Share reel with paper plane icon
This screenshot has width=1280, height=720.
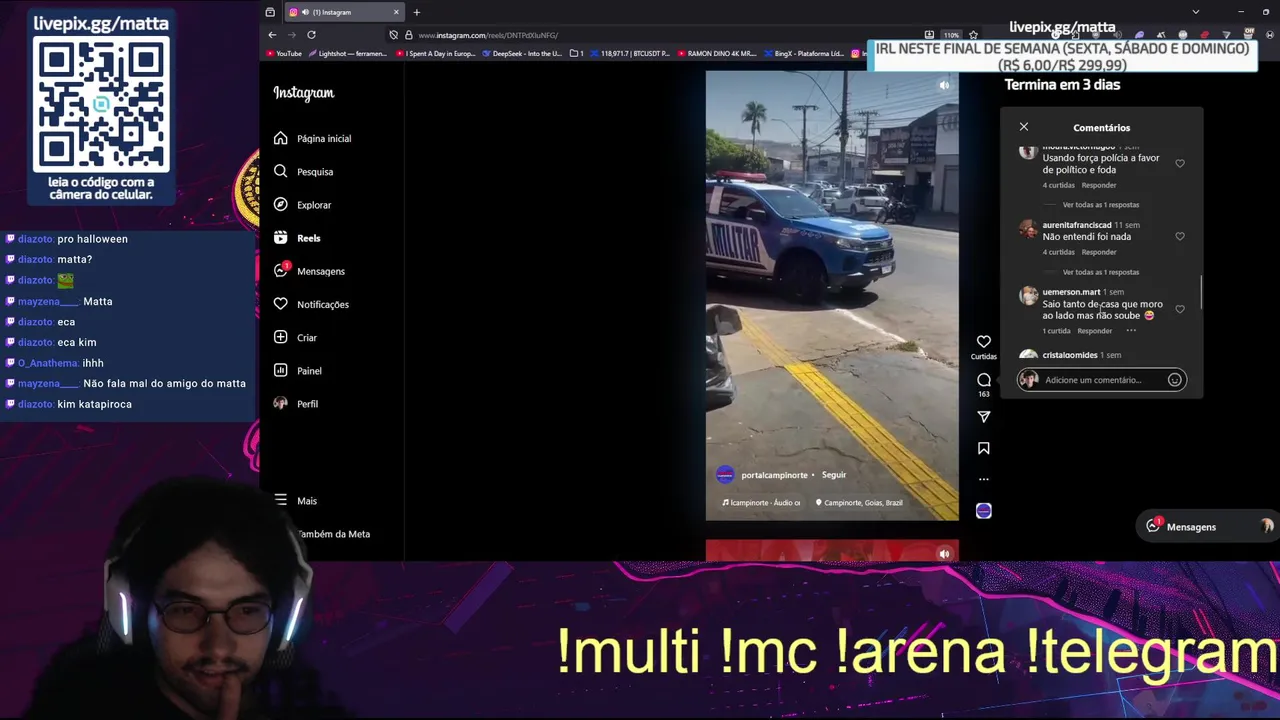tap(984, 417)
